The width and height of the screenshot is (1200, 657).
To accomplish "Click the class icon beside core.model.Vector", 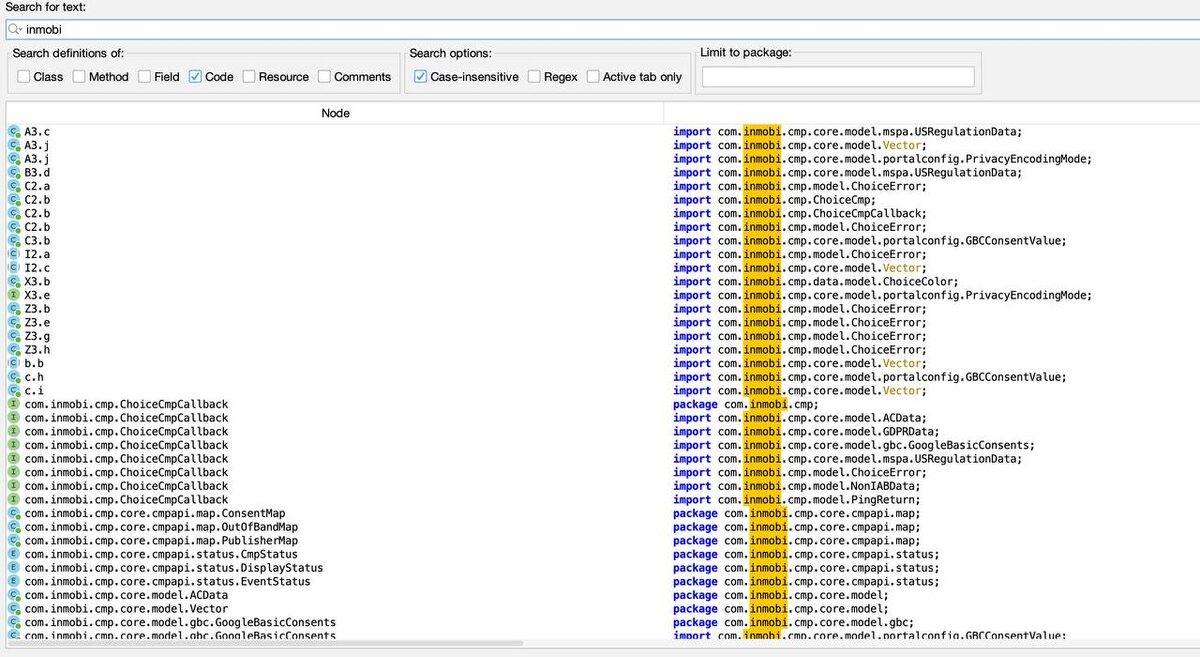I will point(14,608).
